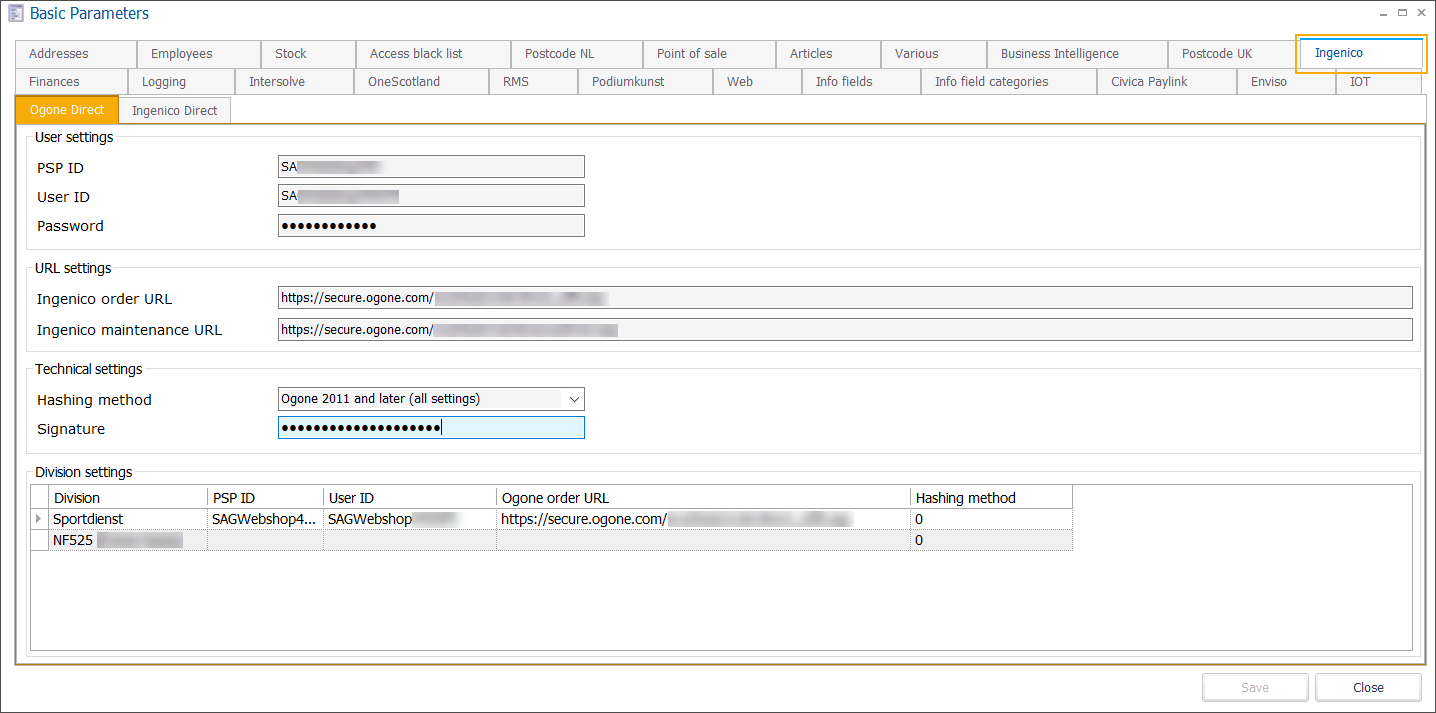This screenshot has height=713, width=1436.
Task: Focus the PSP ID input field
Action: [431, 166]
